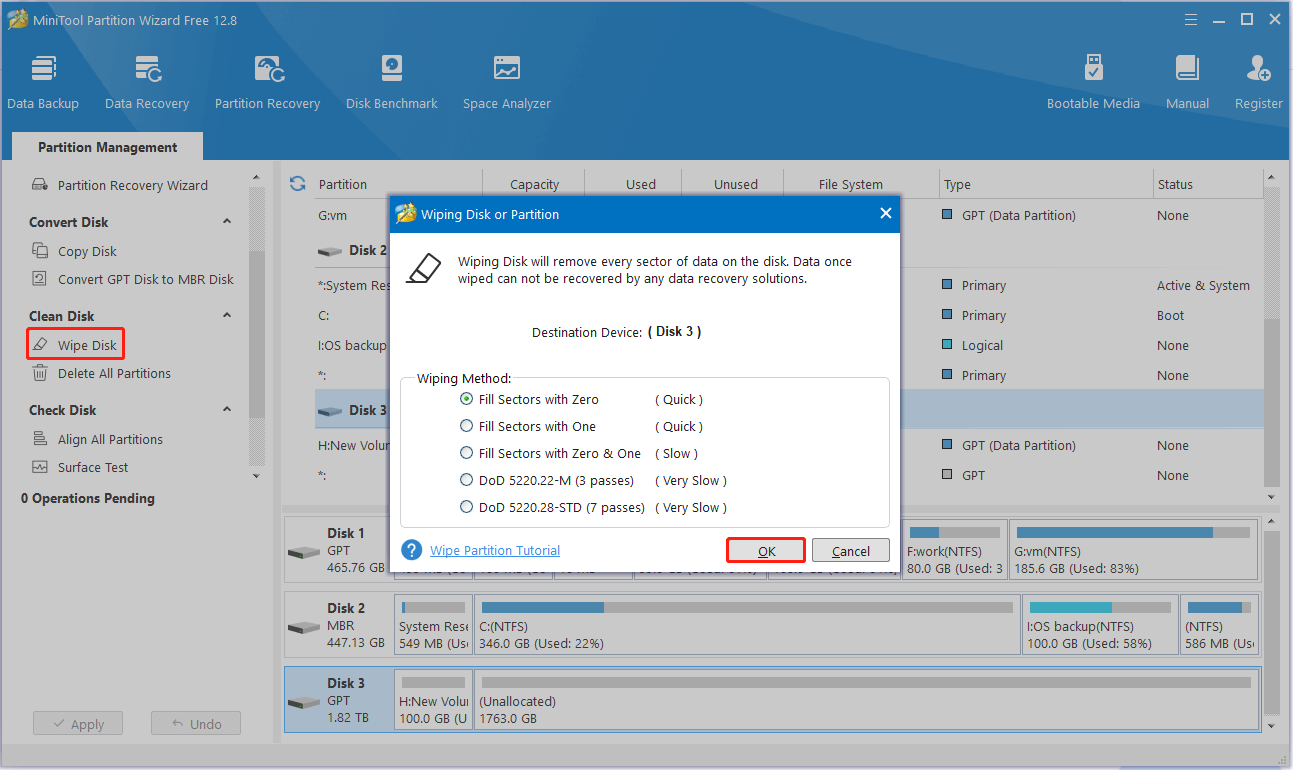
Task: Close the Wiping Disk or Partition dialog
Action: pyautogui.click(x=885, y=214)
